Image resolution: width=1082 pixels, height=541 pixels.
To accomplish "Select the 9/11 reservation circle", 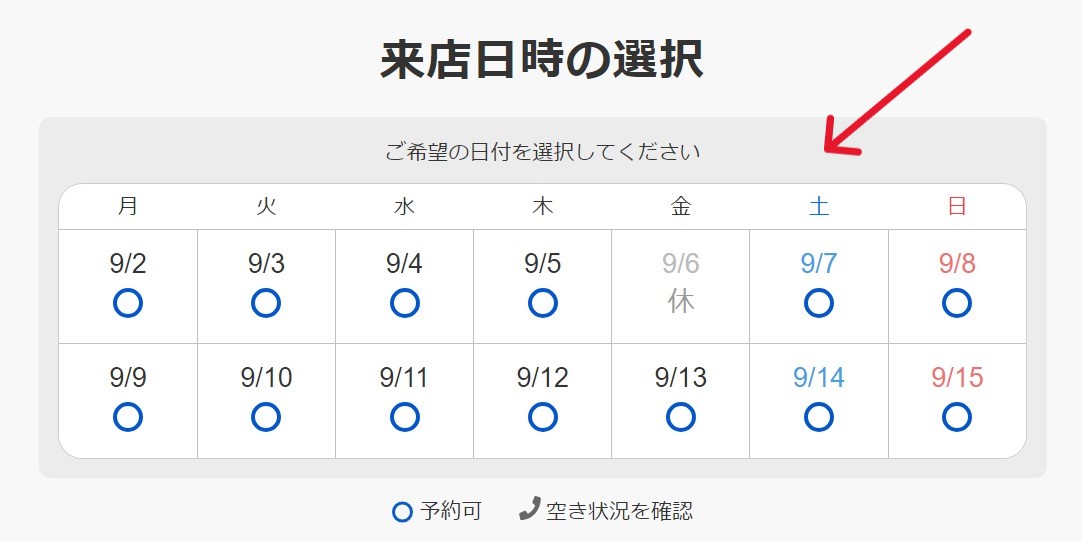I will coord(404,416).
